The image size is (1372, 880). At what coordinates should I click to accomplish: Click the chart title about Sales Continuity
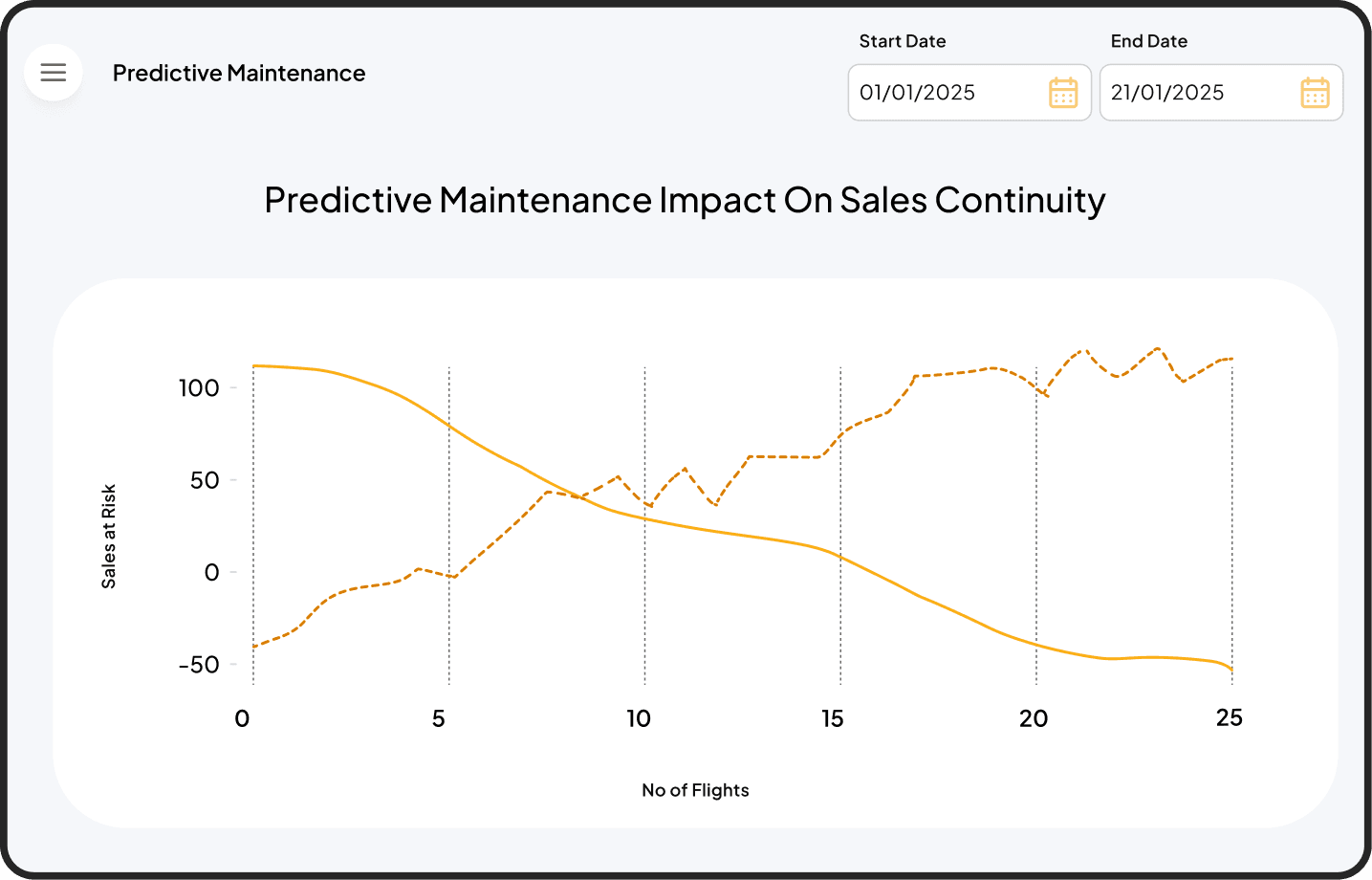(685, 200)
